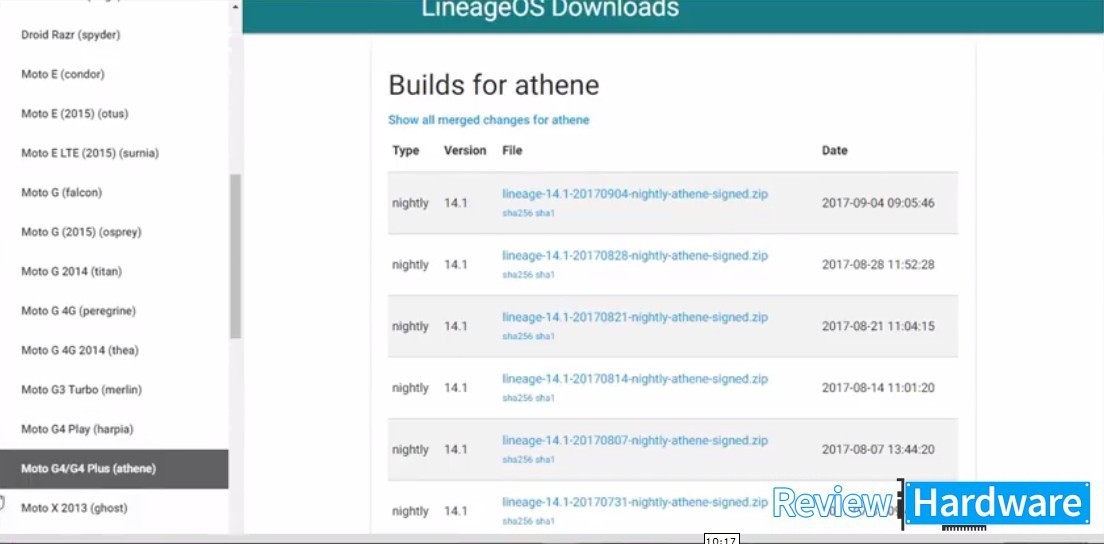Click the Date column header
The width and height of the screenshot is (1104, 544).
tap(834, 151)
